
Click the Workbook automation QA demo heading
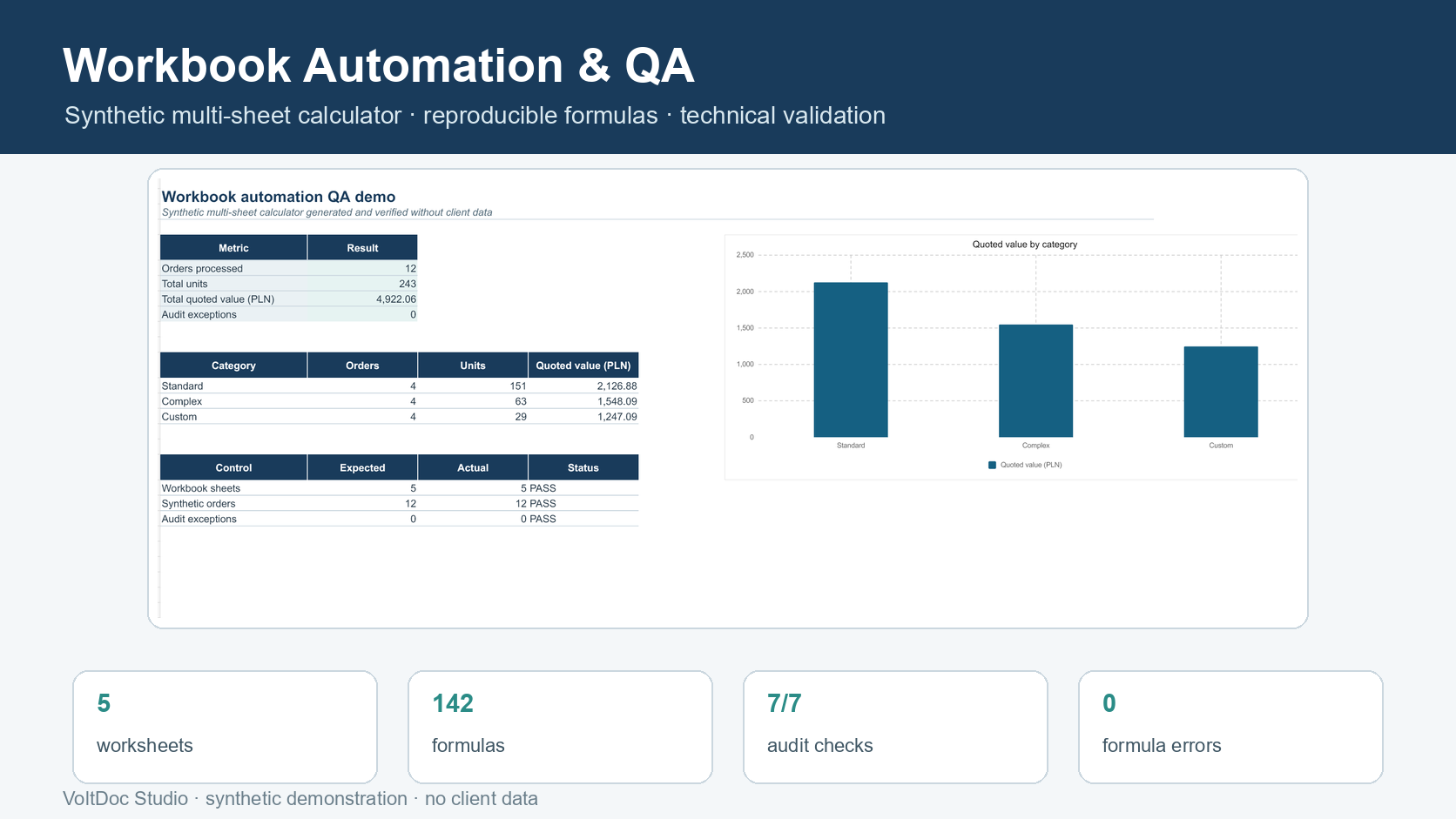click(x=279, y=197)
